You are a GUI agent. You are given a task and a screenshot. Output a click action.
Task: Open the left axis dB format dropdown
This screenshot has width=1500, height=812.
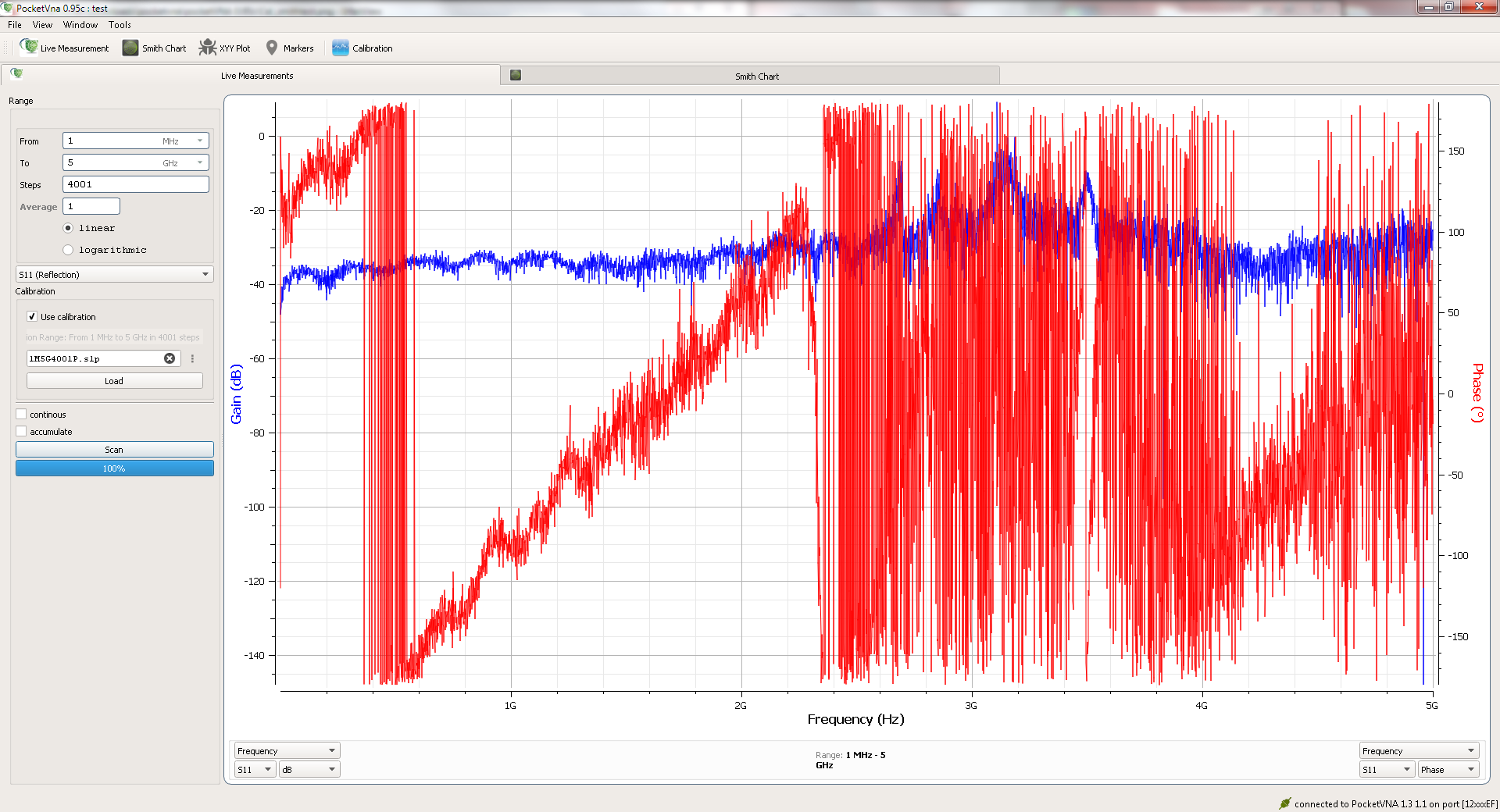(x=309, y=769)
